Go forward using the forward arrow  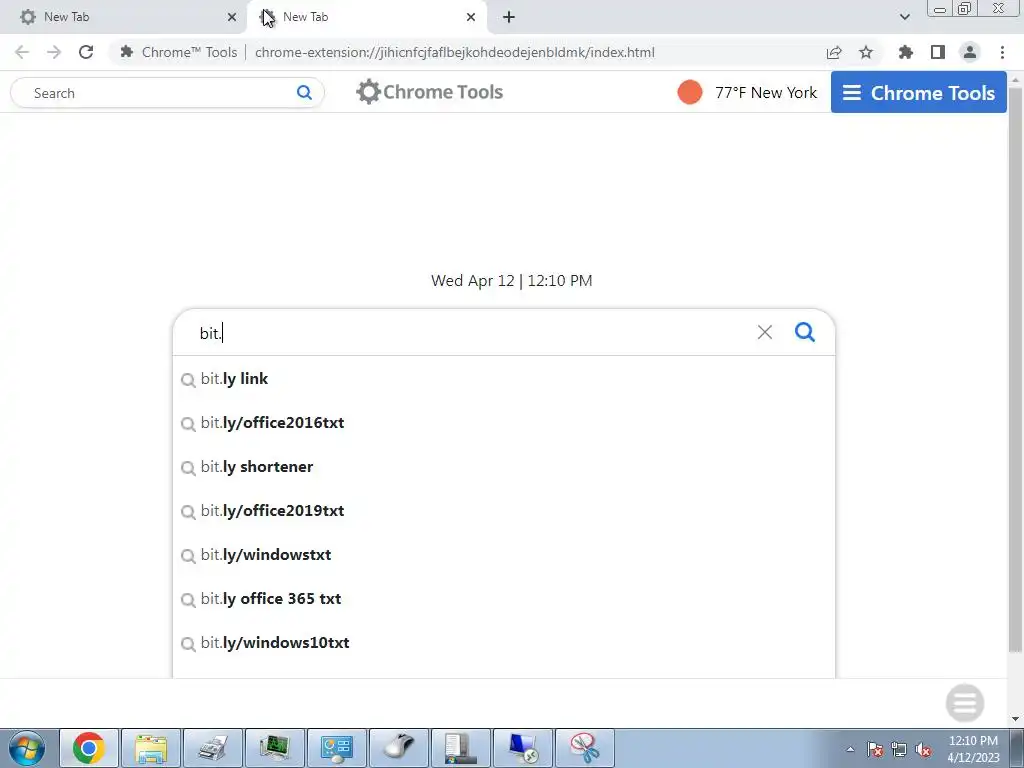(x=54, y=52)
